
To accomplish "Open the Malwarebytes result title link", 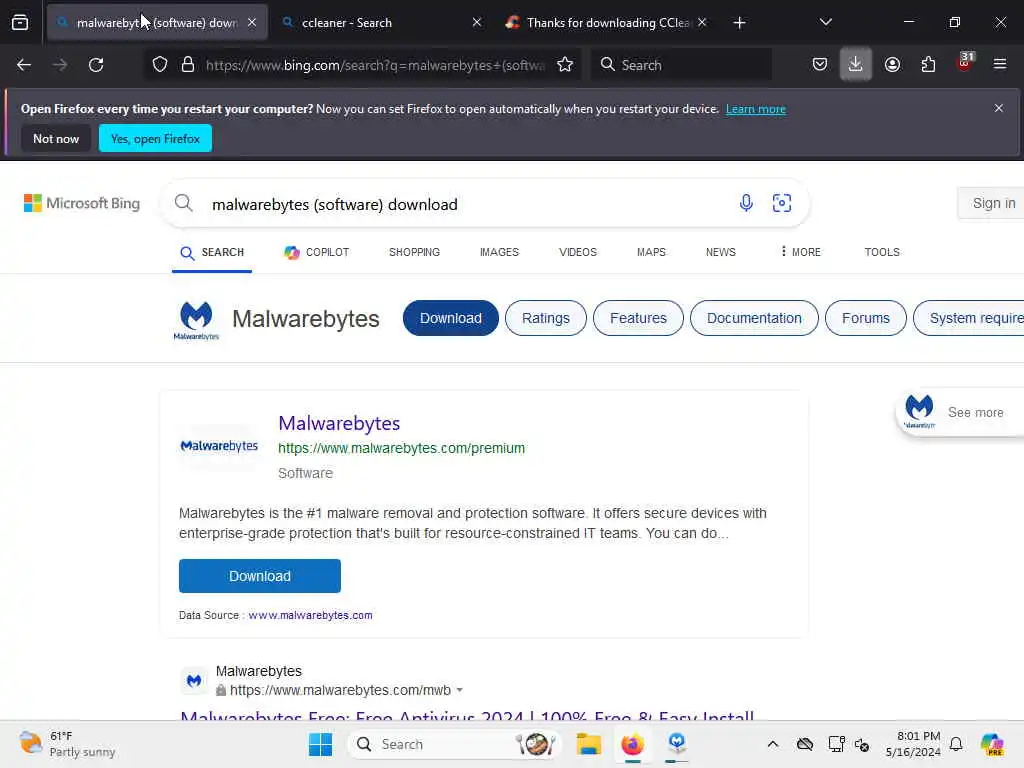I will click(x=339, y=423).
